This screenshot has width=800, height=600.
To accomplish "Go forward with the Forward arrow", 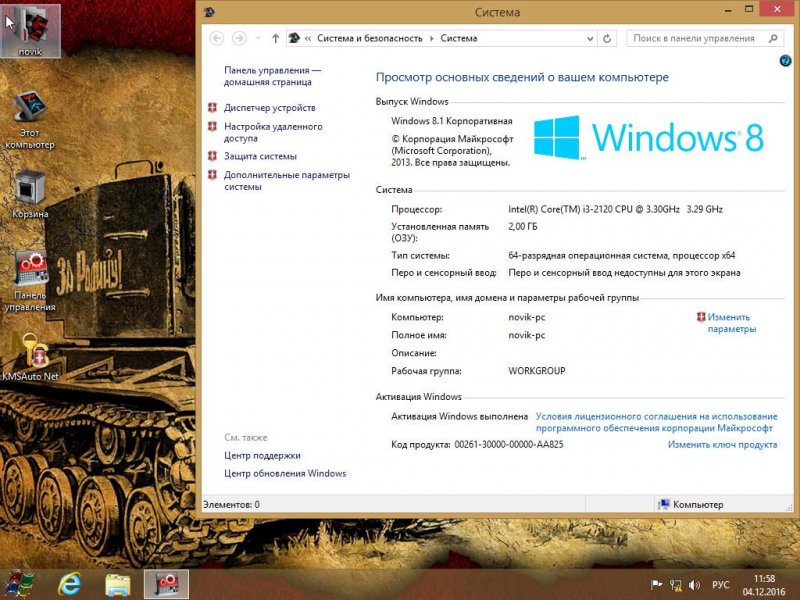I will pyautogui.click(x=239, y=38).
